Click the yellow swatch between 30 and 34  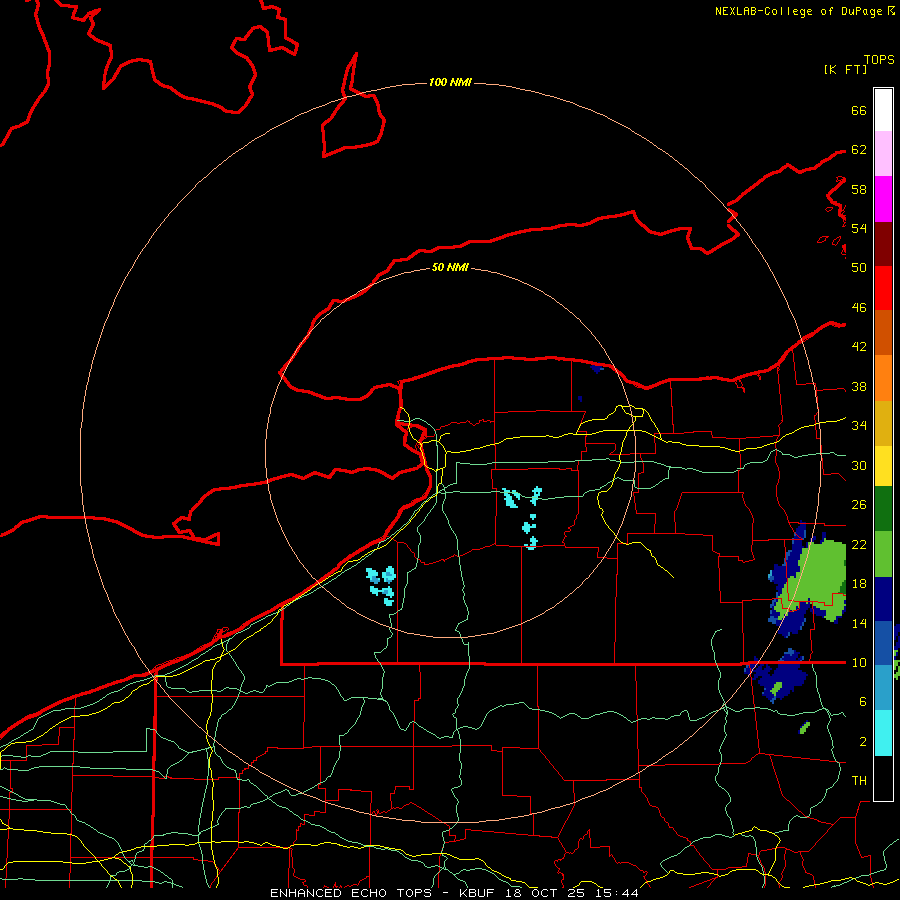tap(883, 465)
